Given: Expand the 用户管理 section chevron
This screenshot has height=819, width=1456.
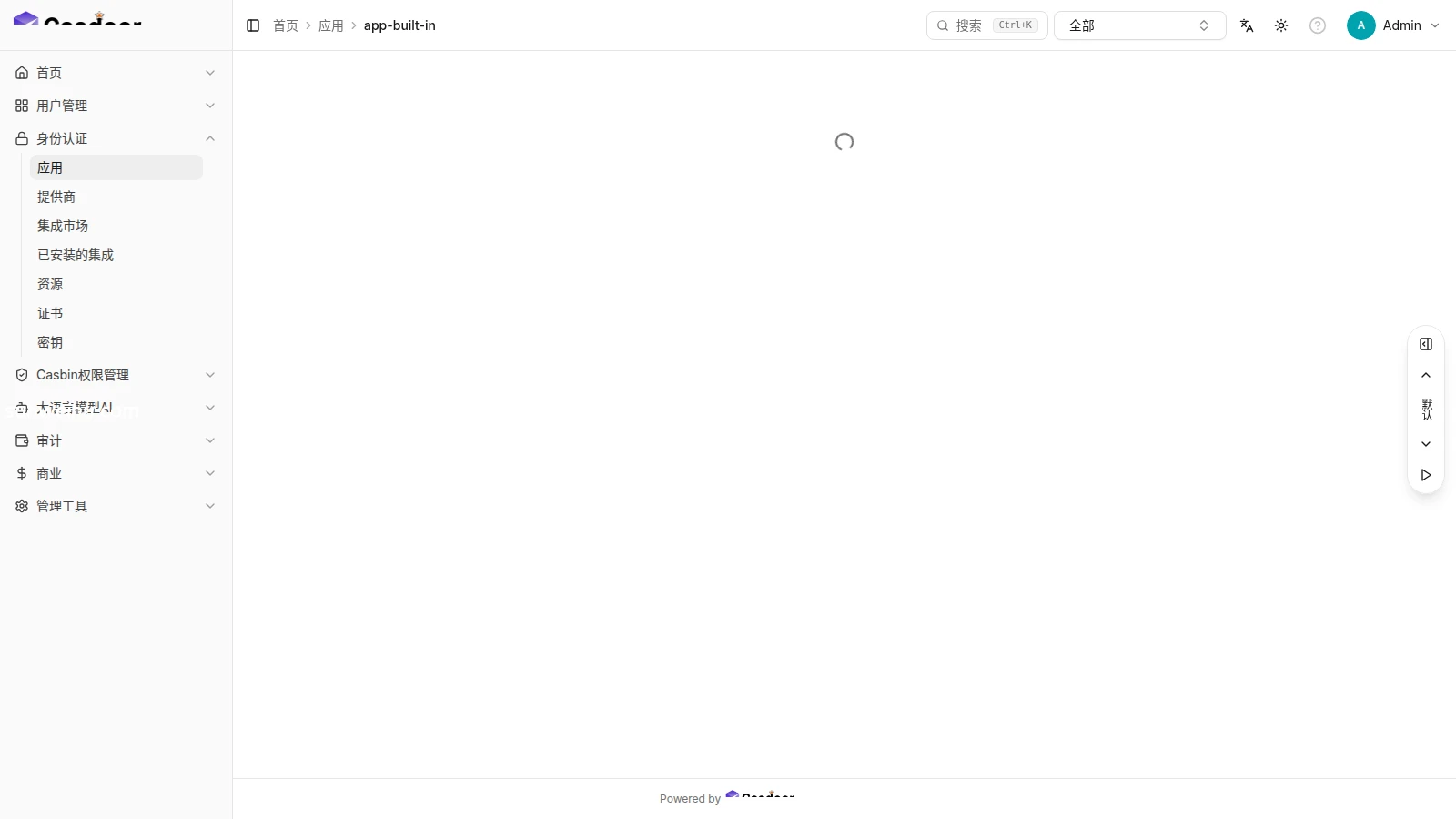Looking at the screenshot, I should (210, 106).
